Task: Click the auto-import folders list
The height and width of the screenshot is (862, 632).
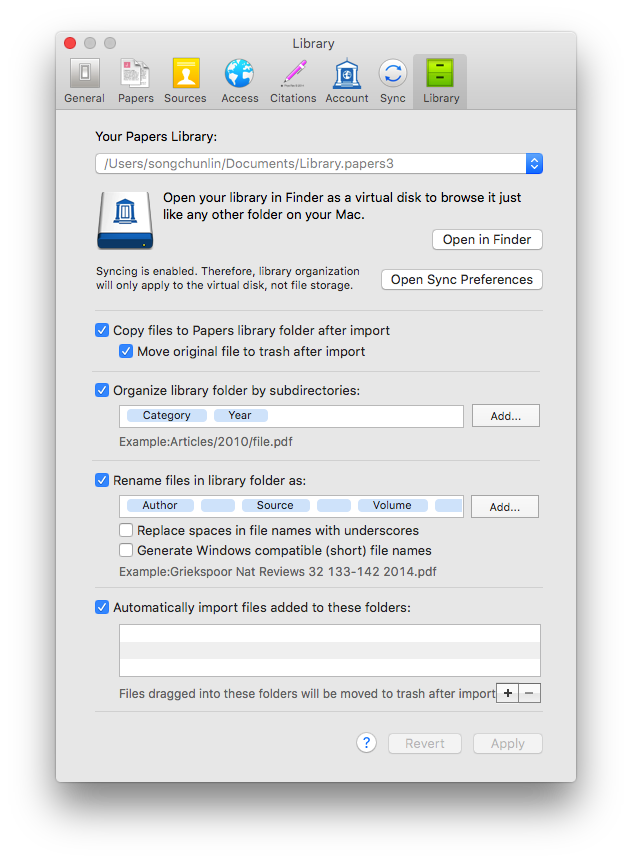Action: click(x=330, y=650)
